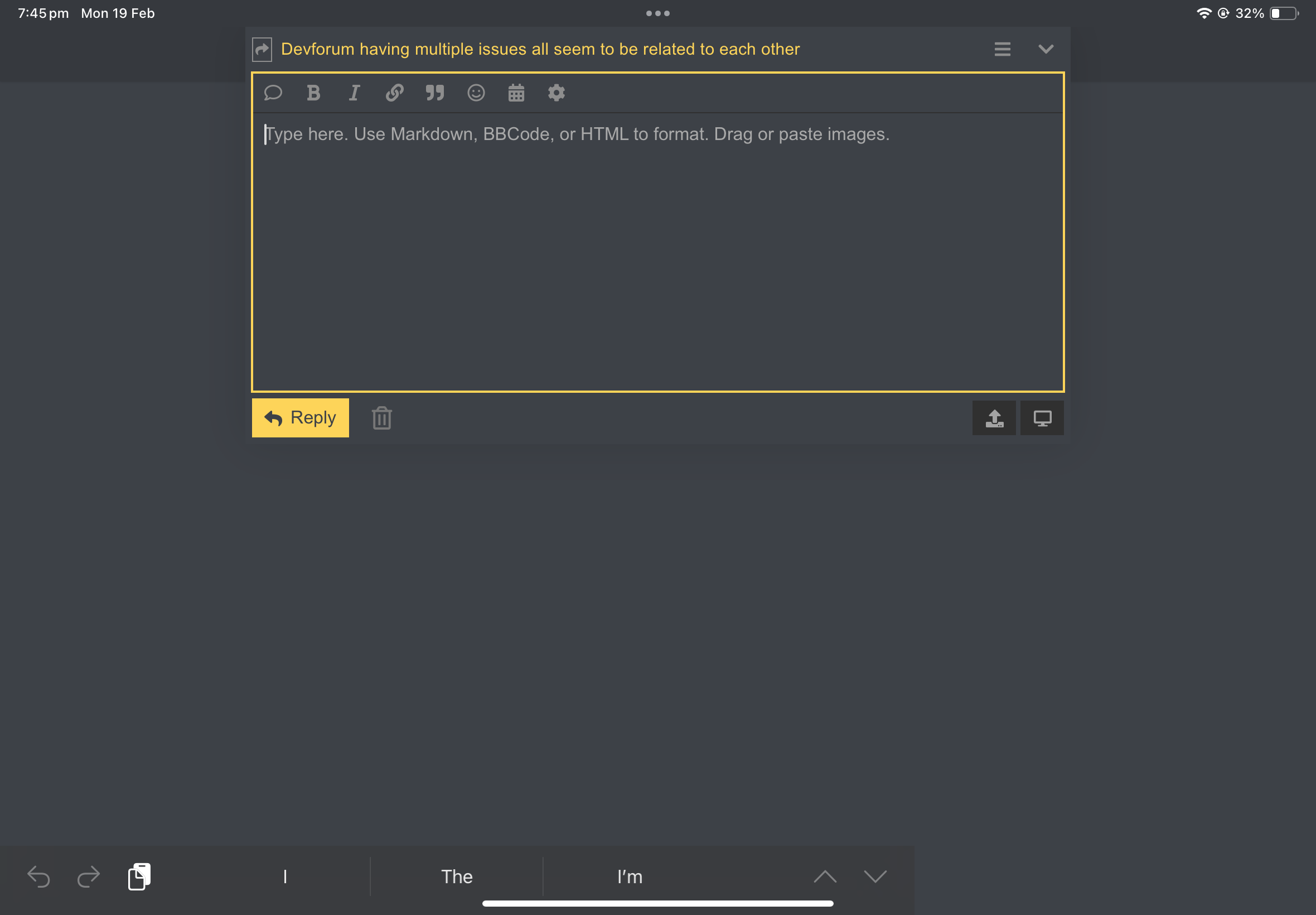Open the composer options gear menu

pos(556,93)
